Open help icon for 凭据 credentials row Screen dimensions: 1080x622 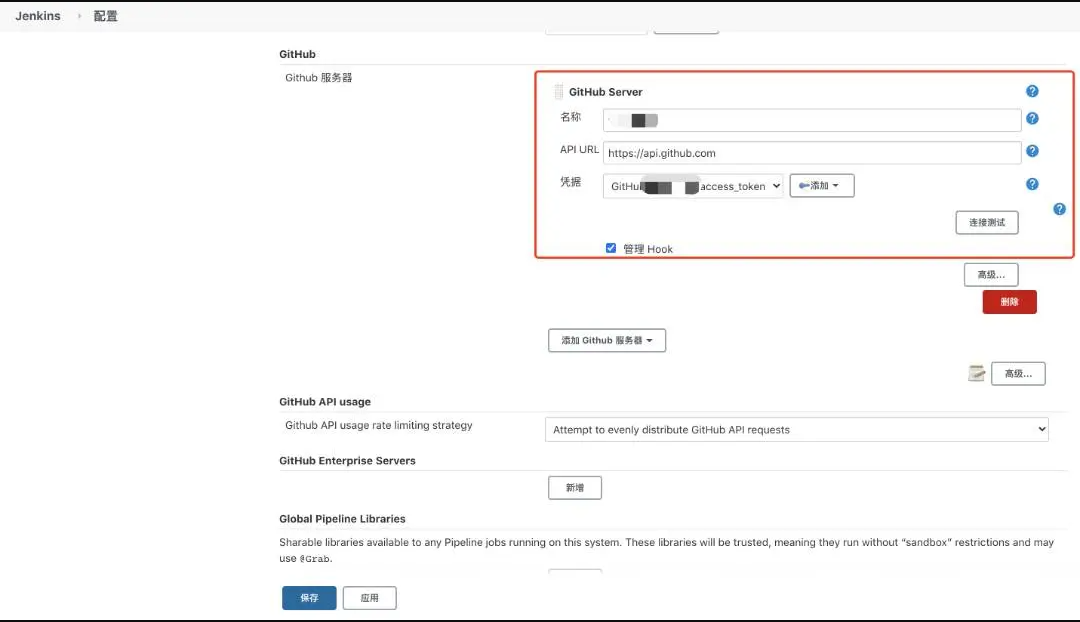1032,184
